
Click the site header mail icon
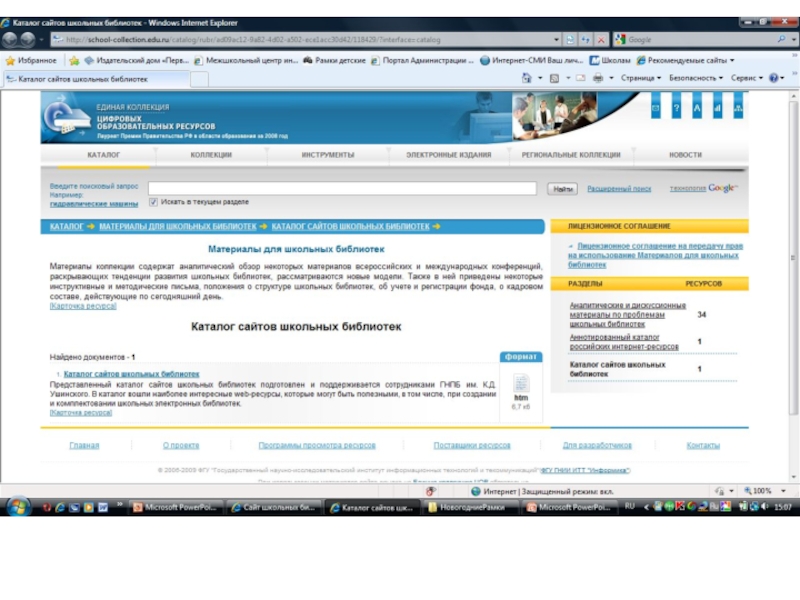pyautogui.click(x=656, y=106)
